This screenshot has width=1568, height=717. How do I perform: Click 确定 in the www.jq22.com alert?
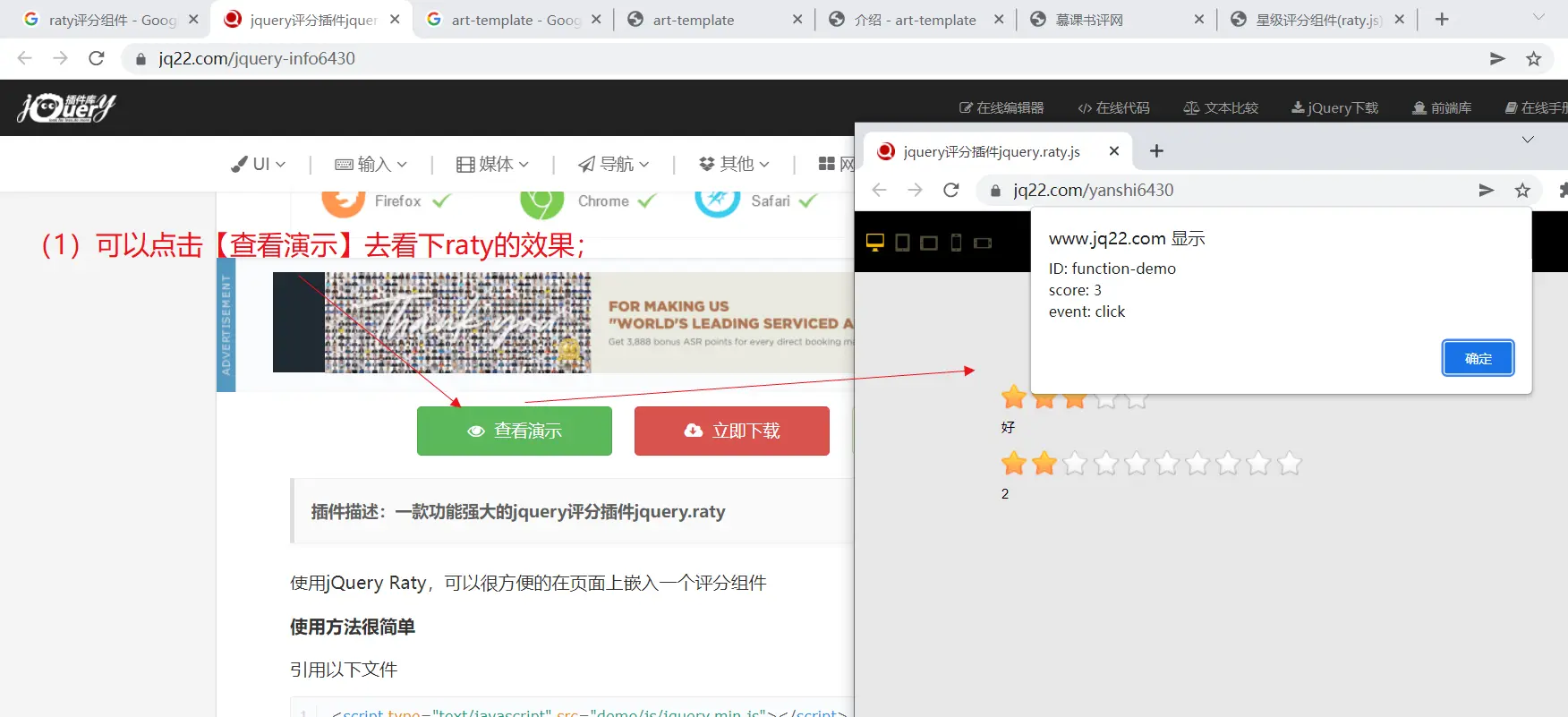[x=1479, y=358]
